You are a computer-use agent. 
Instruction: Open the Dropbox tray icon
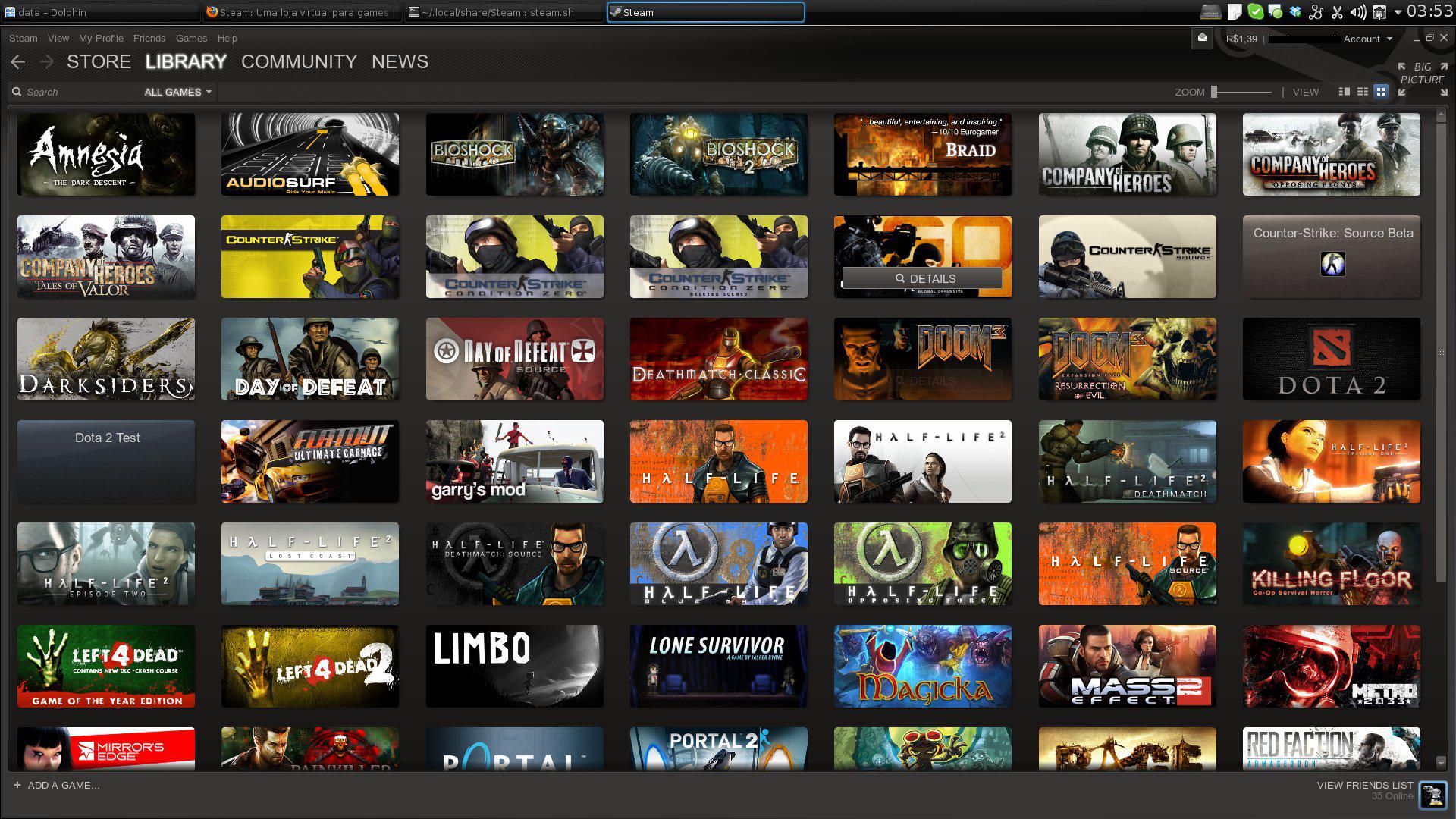tap(1295, 11)
